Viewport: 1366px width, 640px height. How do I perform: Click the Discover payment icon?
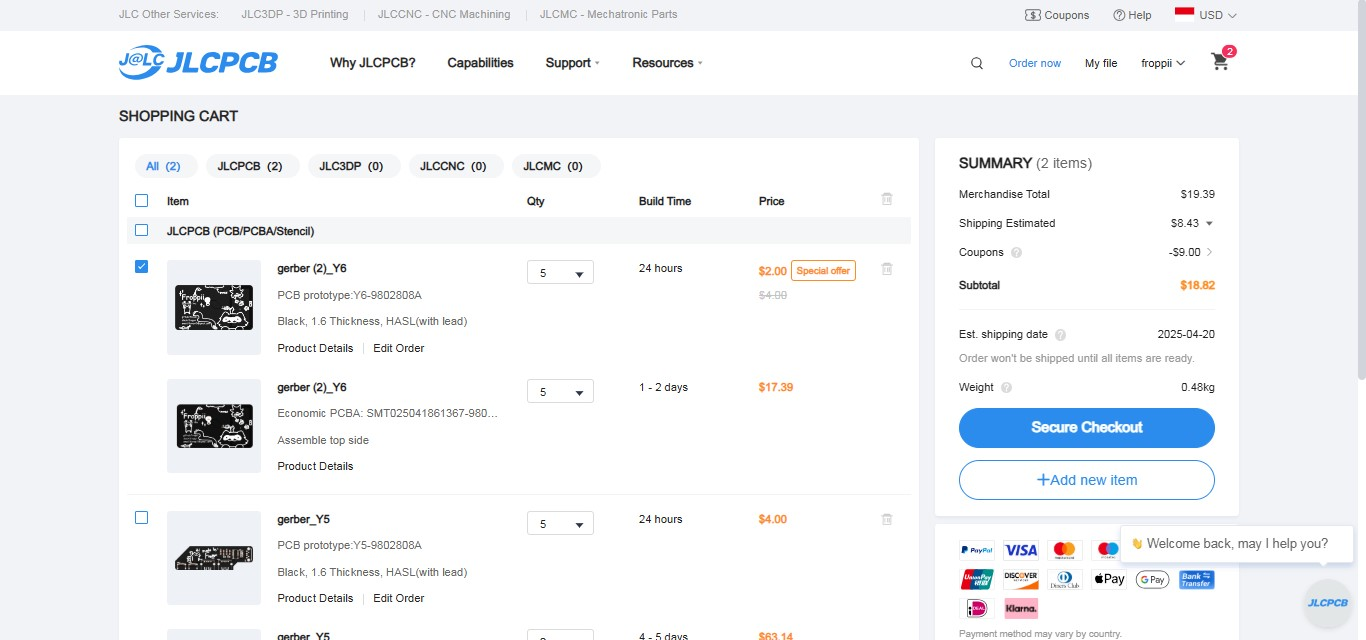point(1021,579)
